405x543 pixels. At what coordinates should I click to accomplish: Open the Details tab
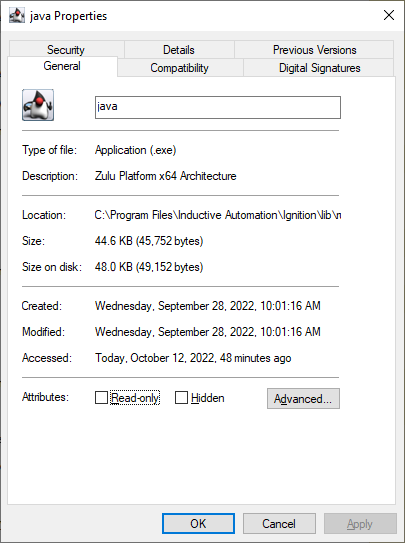179,50
